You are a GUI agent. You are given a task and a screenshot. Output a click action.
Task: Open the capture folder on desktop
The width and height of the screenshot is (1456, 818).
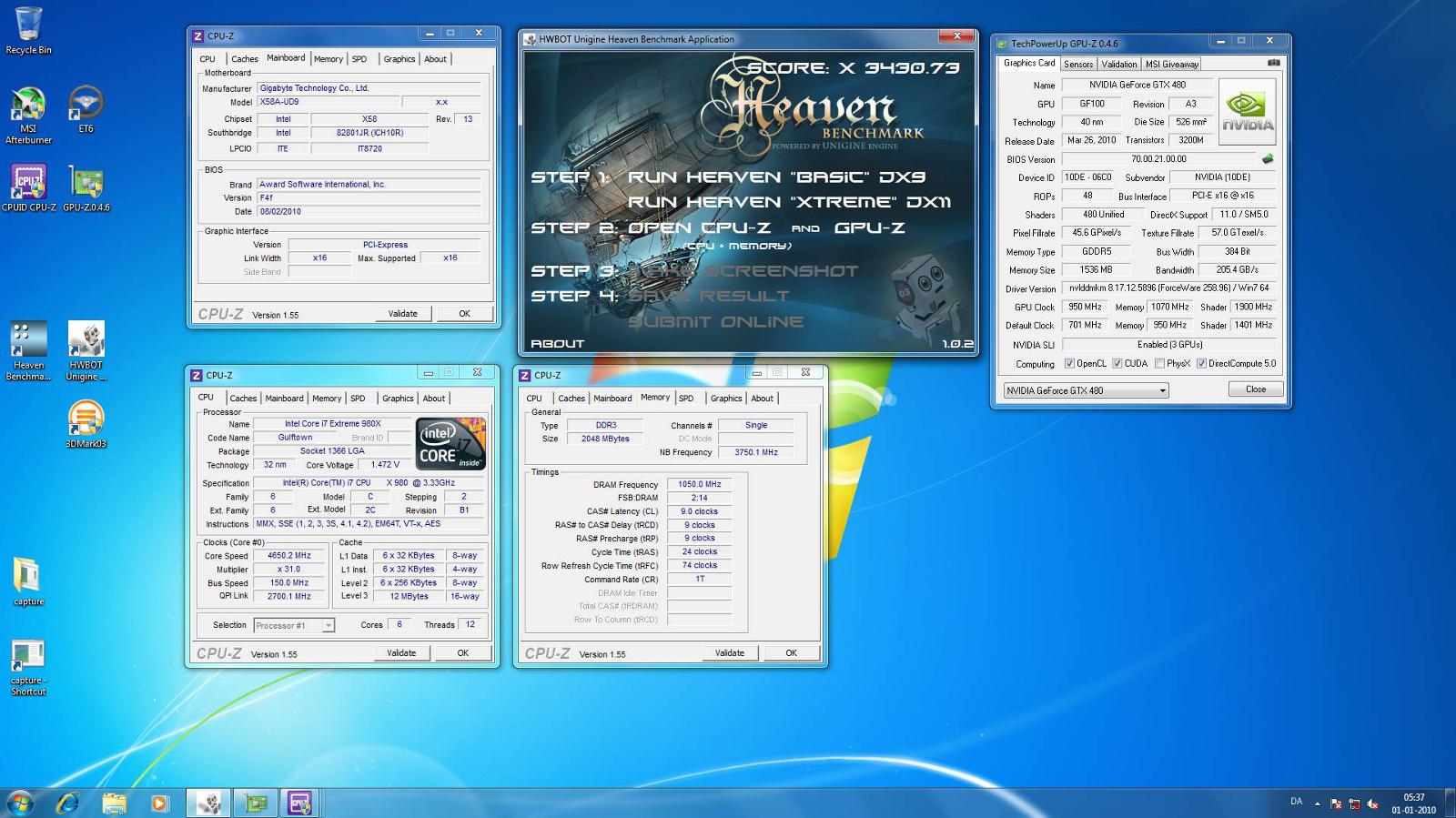[28, 581]
